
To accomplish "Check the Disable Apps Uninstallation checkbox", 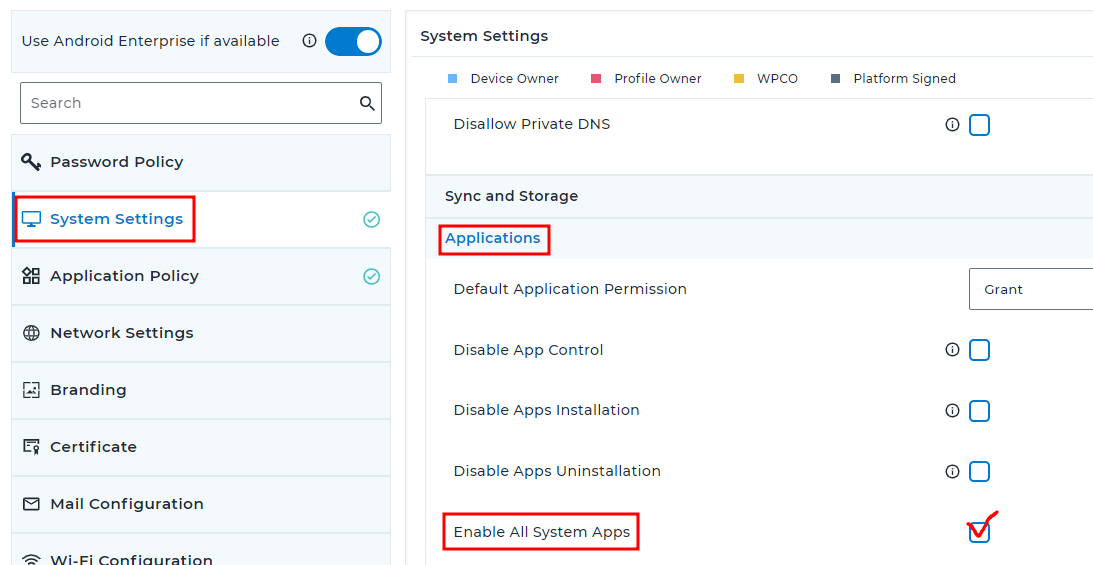I will pyautogui.click(x=979, y=472).
